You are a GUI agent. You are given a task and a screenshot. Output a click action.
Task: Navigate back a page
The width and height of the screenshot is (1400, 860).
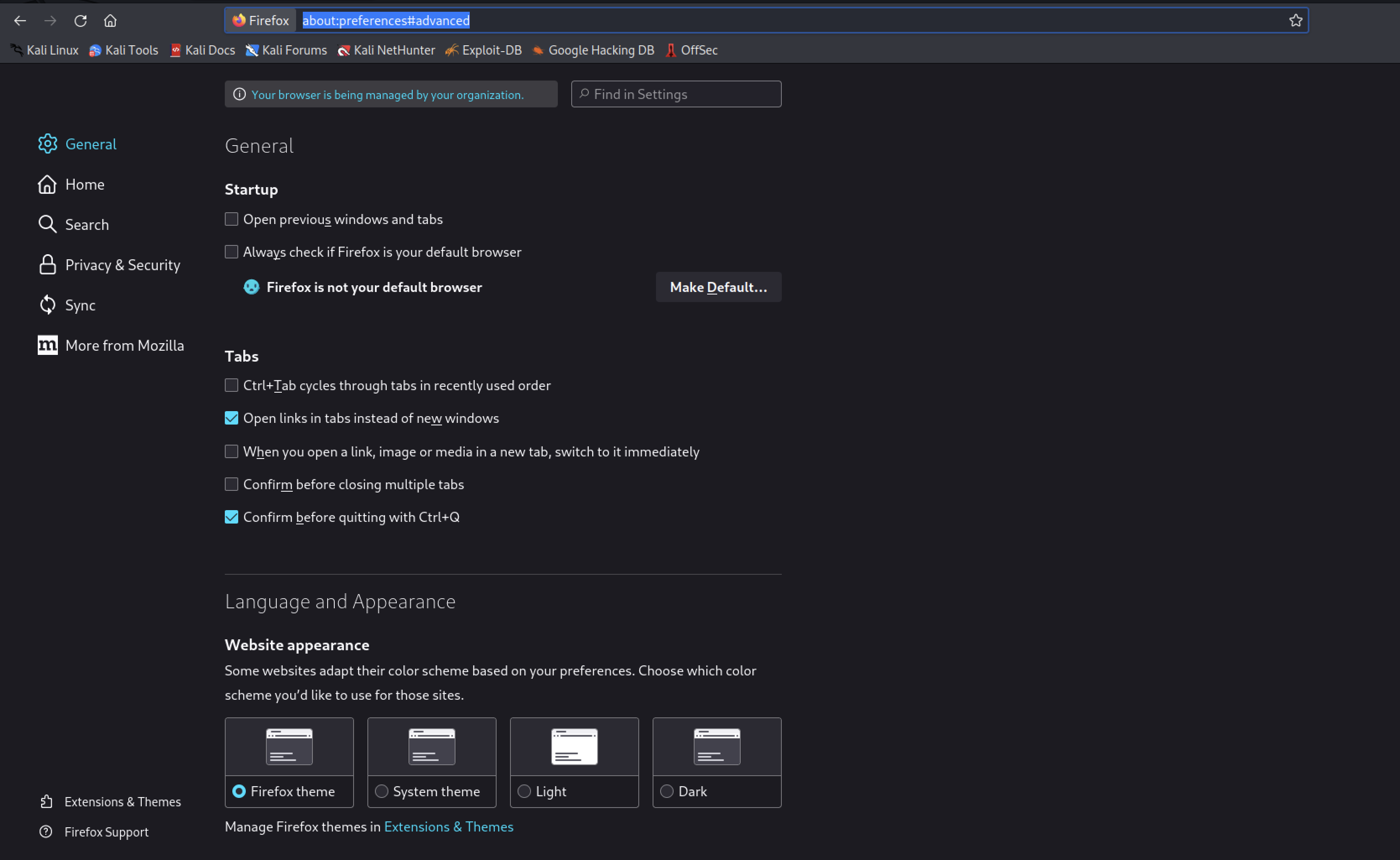pos(21,21)
